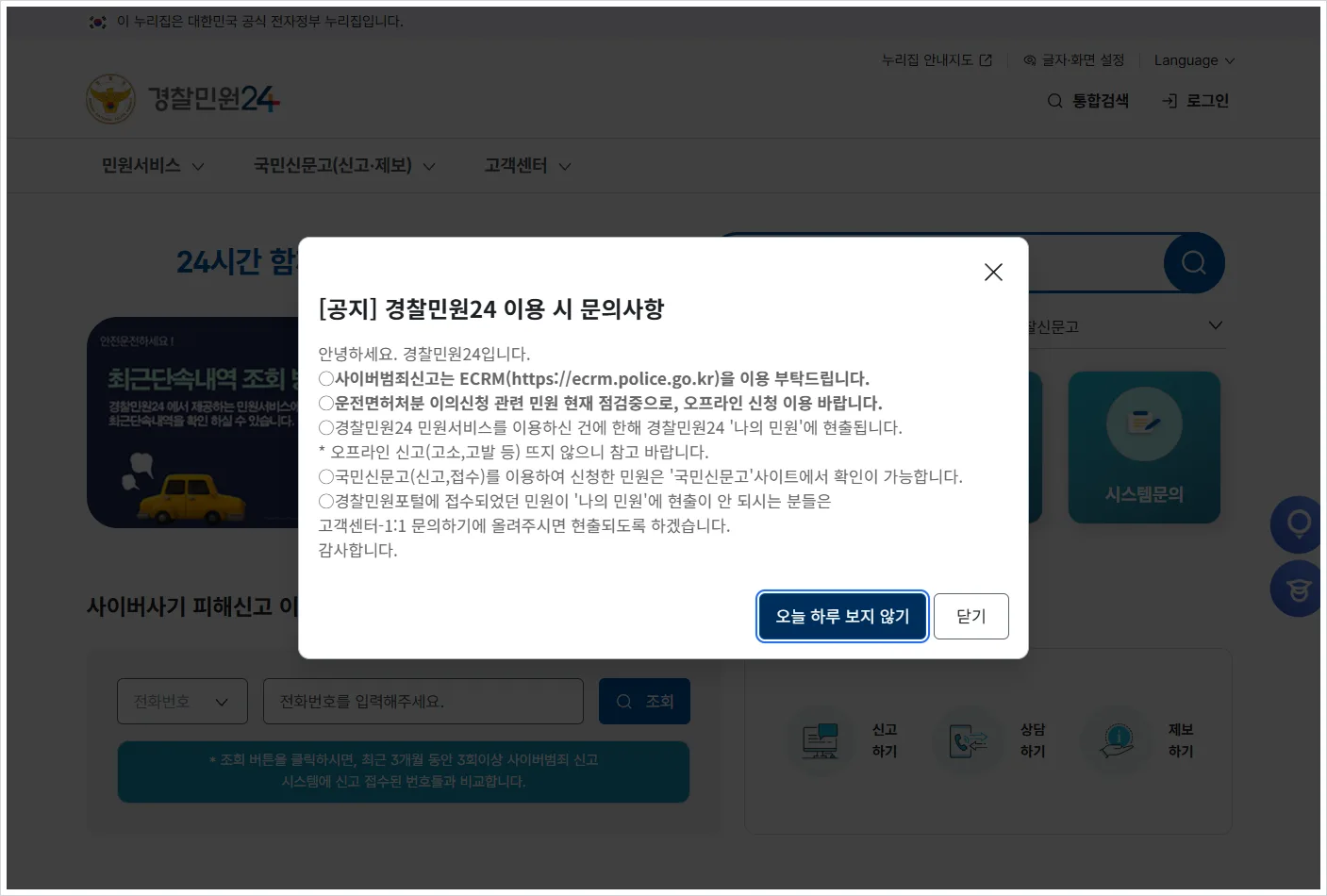Expand the 고객센터 menu
This screenshot has width=1327, height=896.
[527, 166]
